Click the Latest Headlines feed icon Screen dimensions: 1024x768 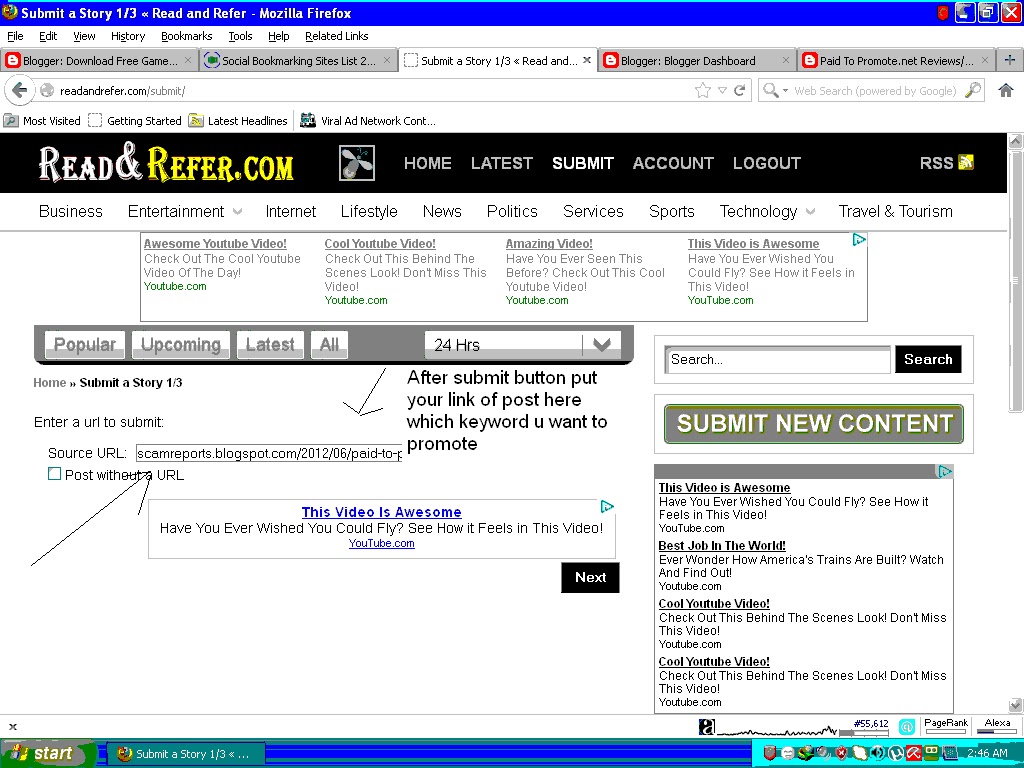click(196, 120)
